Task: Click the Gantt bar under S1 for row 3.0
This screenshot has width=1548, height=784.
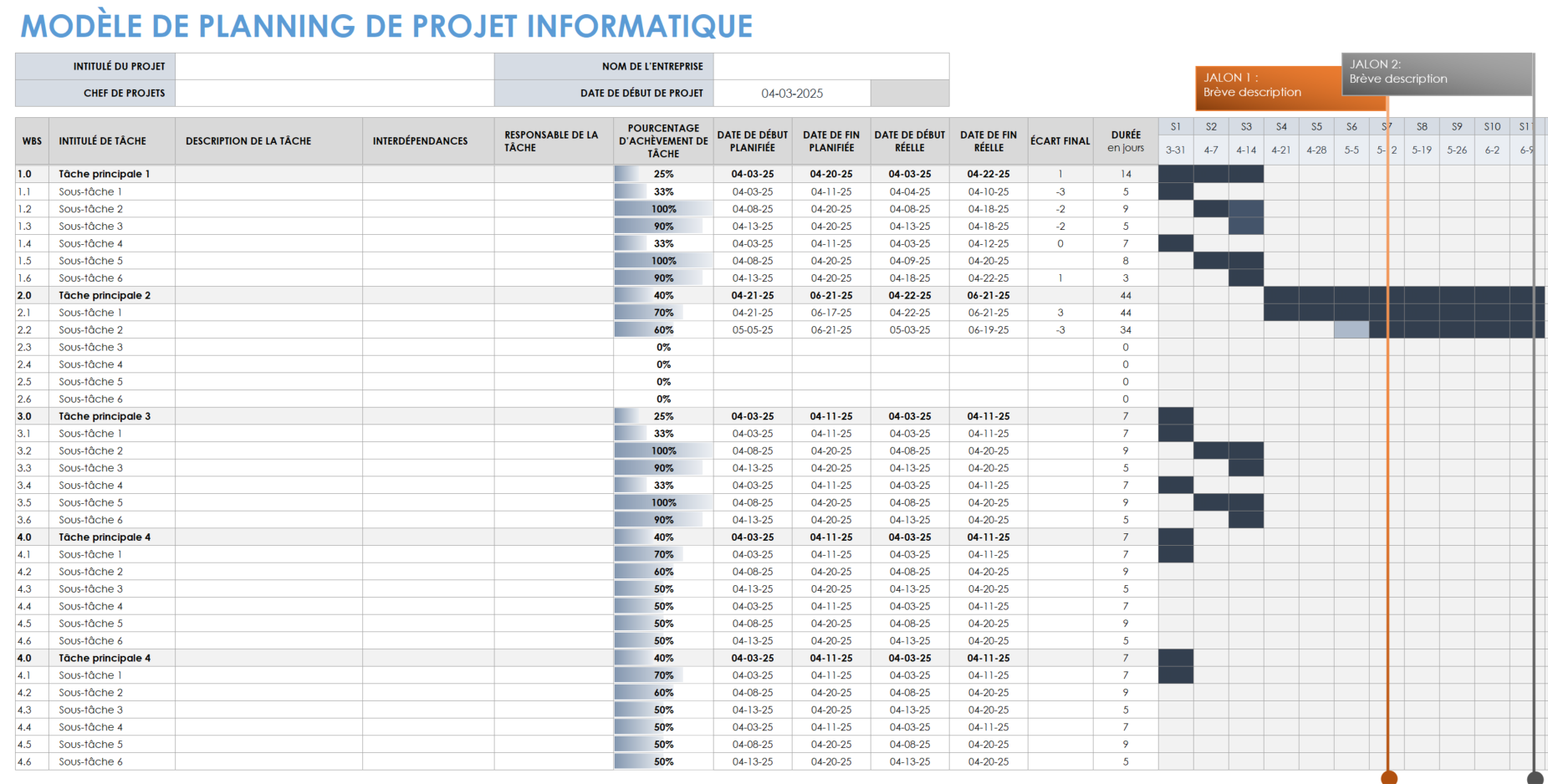Action: coord(1176,416)
